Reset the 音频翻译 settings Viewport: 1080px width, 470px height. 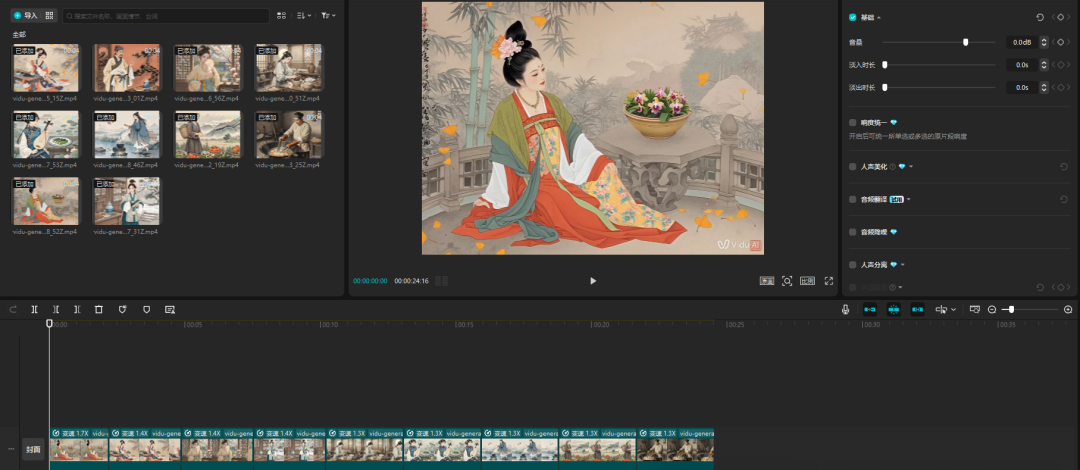click(1064, 199)
